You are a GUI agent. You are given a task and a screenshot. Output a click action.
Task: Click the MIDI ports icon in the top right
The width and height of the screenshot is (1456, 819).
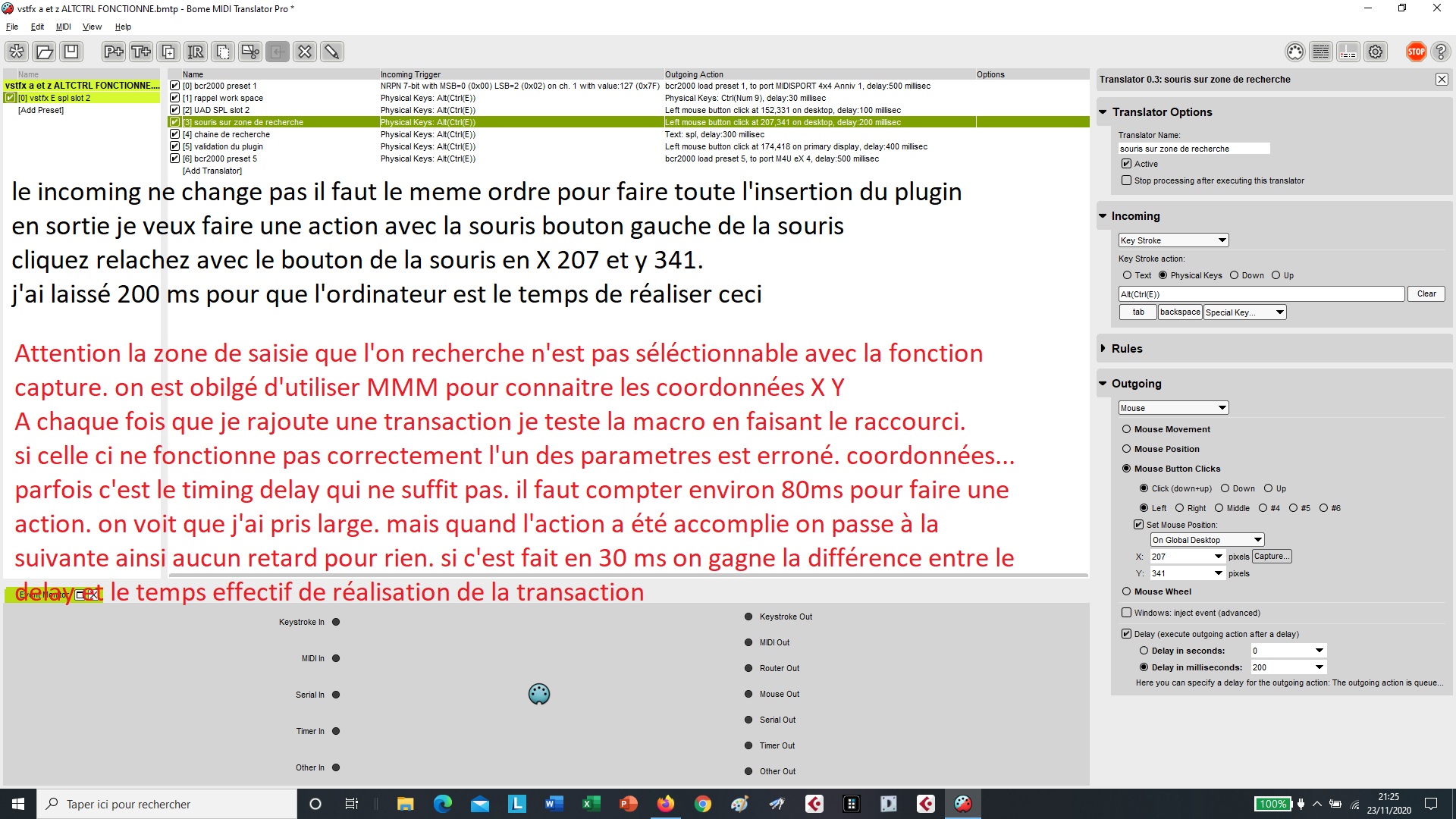pos(1294,52)
